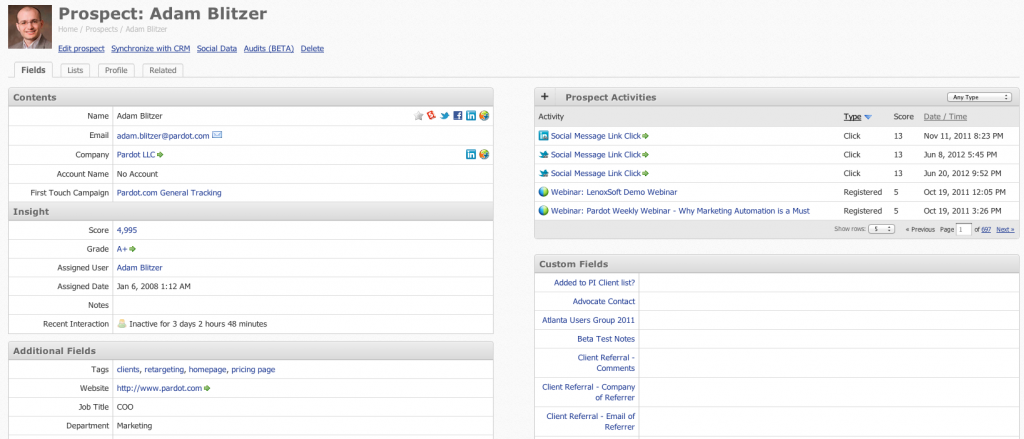Click the adam.blitzer@pardot.com email link
Viewport: 1024px width, 439px height.
[163, 136]
